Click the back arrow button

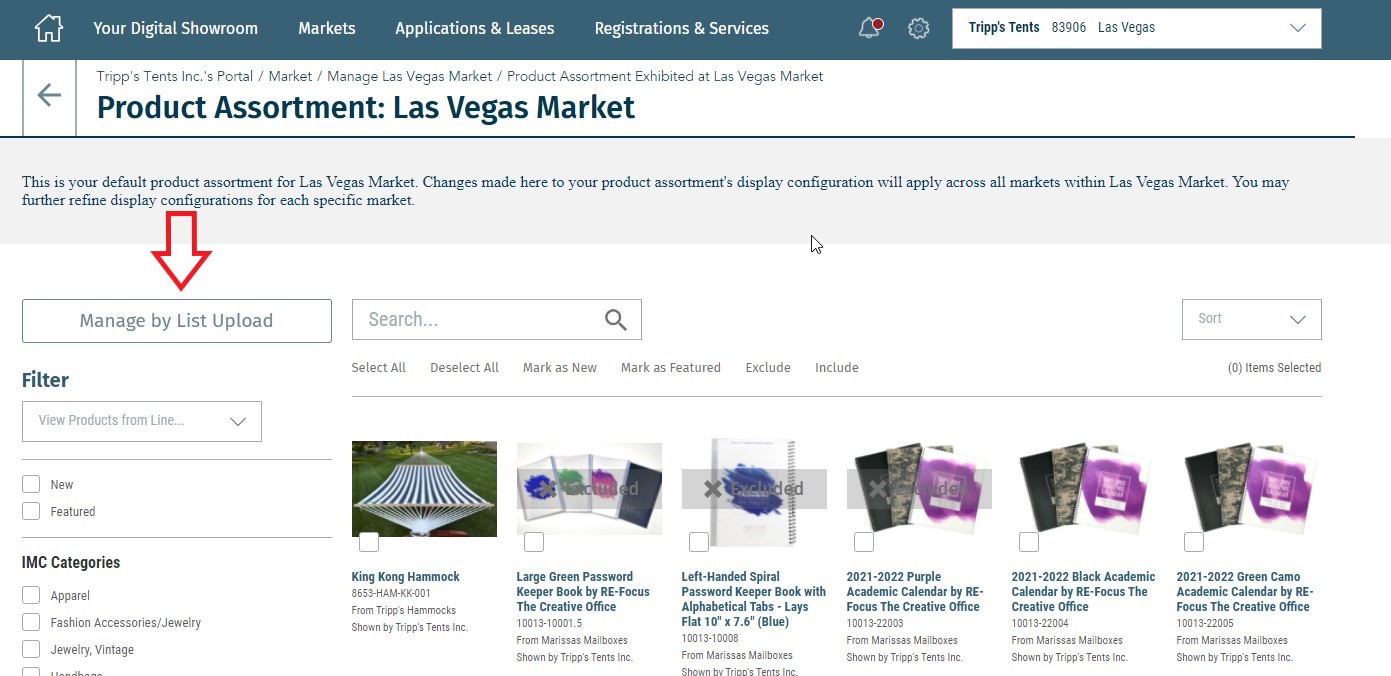[49, 95]
